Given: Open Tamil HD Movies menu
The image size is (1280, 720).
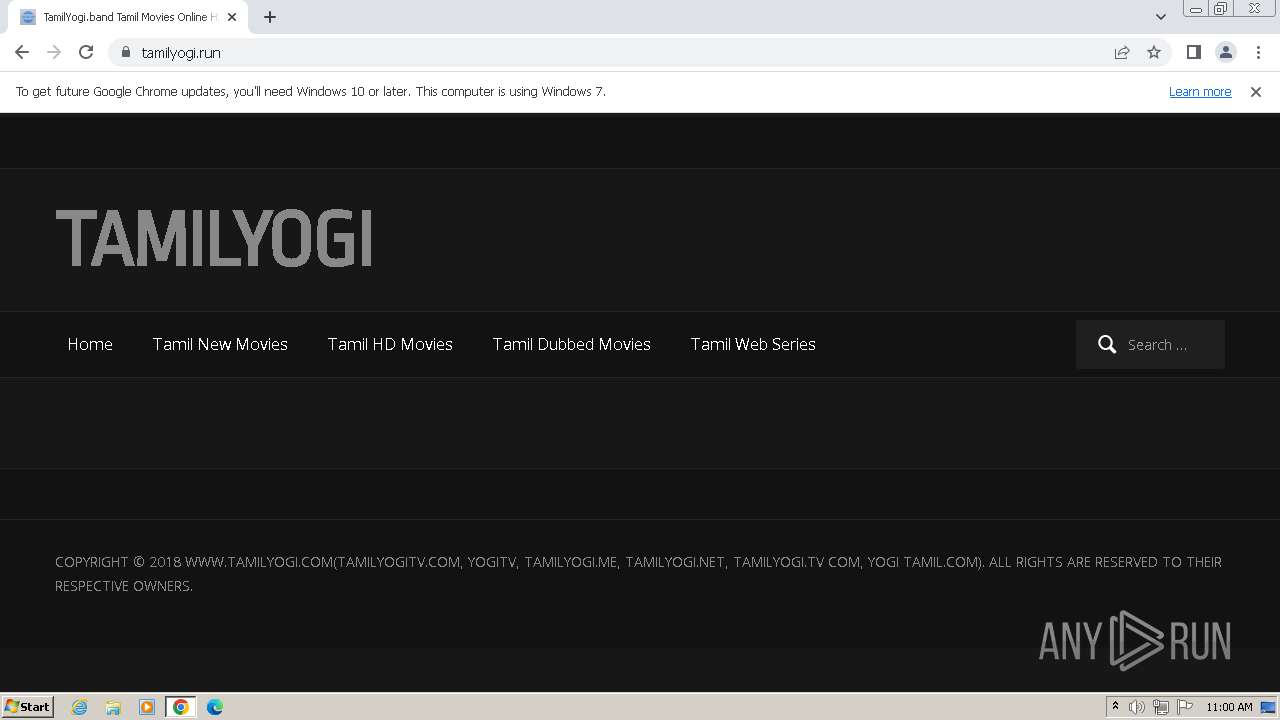Looking at the screenshot, I should (x=390, y=344).
